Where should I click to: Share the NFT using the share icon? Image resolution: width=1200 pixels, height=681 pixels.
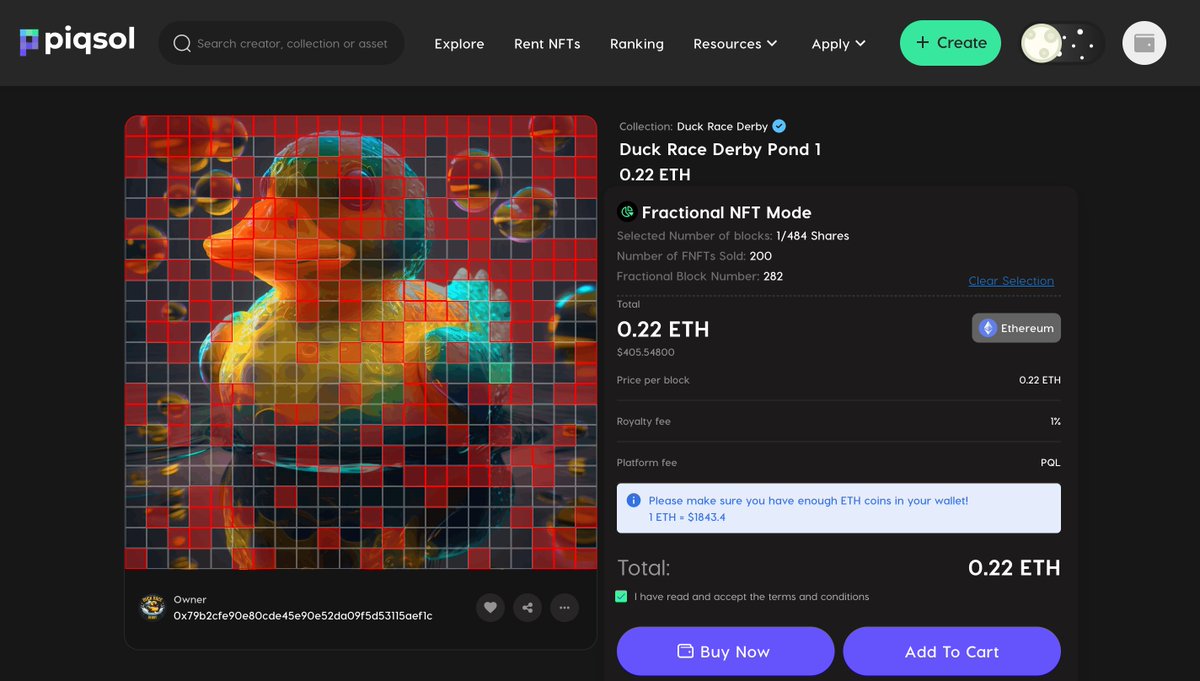[527, 607]
